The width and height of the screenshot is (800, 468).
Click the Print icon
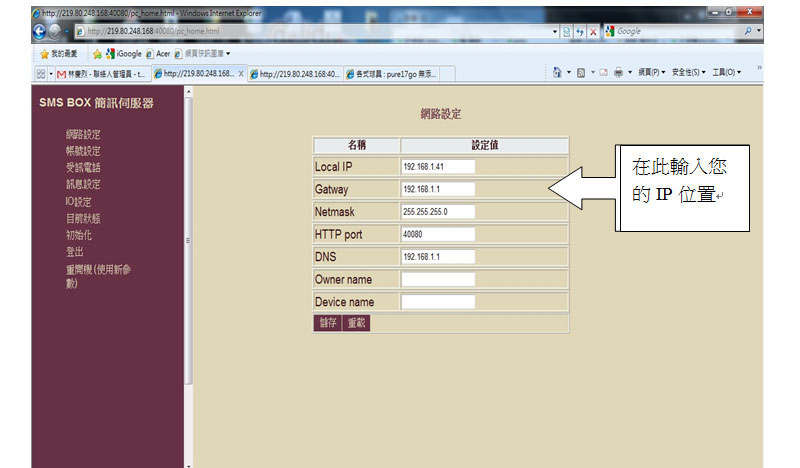(x=618, y=72)
